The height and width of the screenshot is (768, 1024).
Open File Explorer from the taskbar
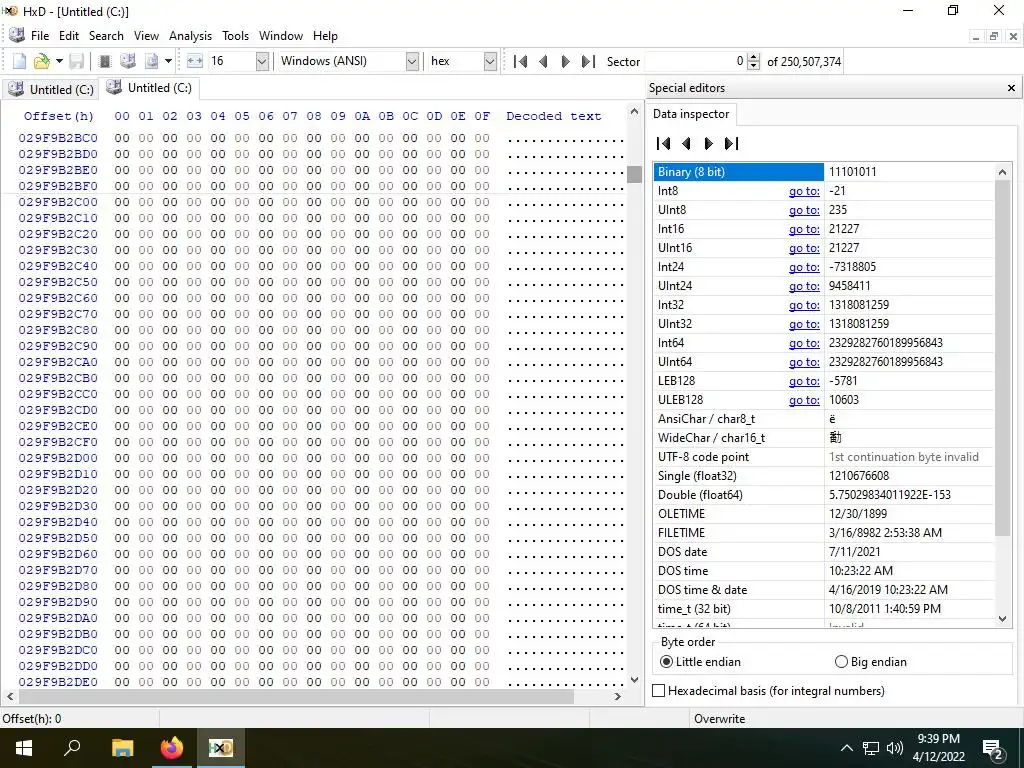122,748
